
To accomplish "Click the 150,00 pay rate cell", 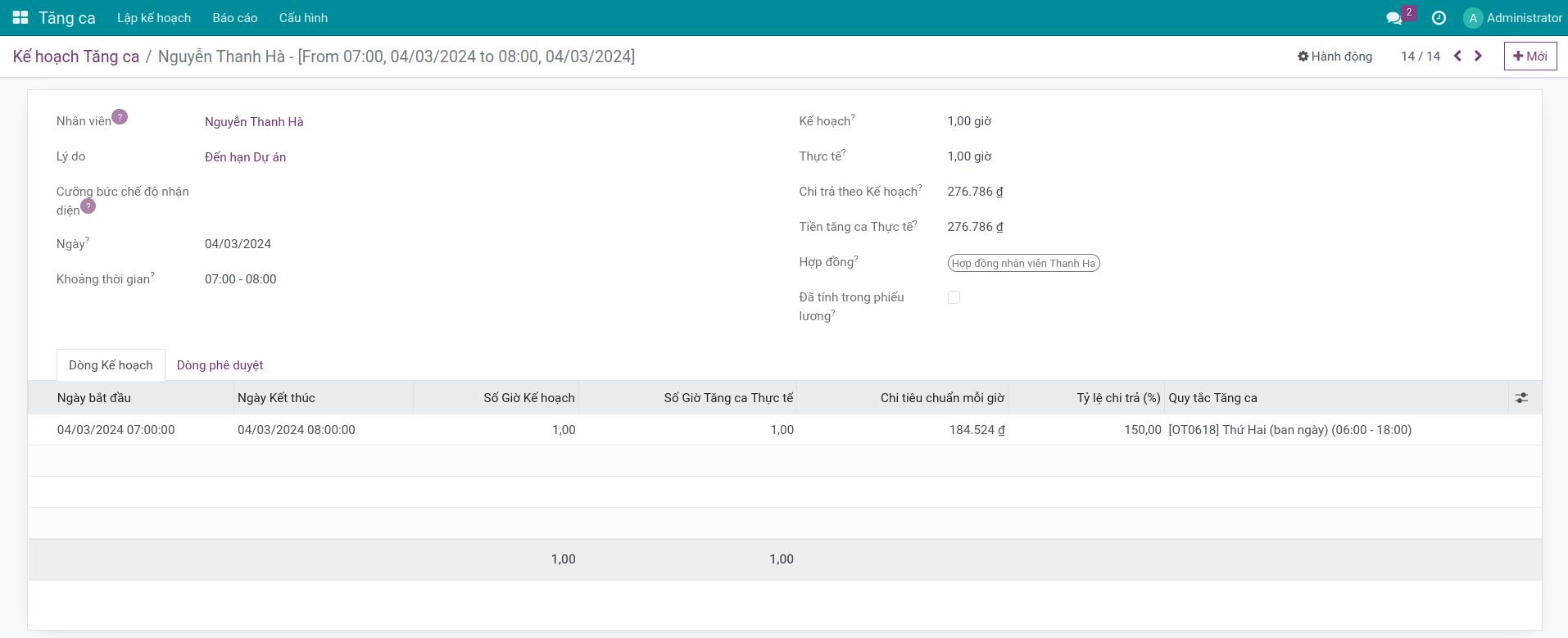I will point(1086,430).
